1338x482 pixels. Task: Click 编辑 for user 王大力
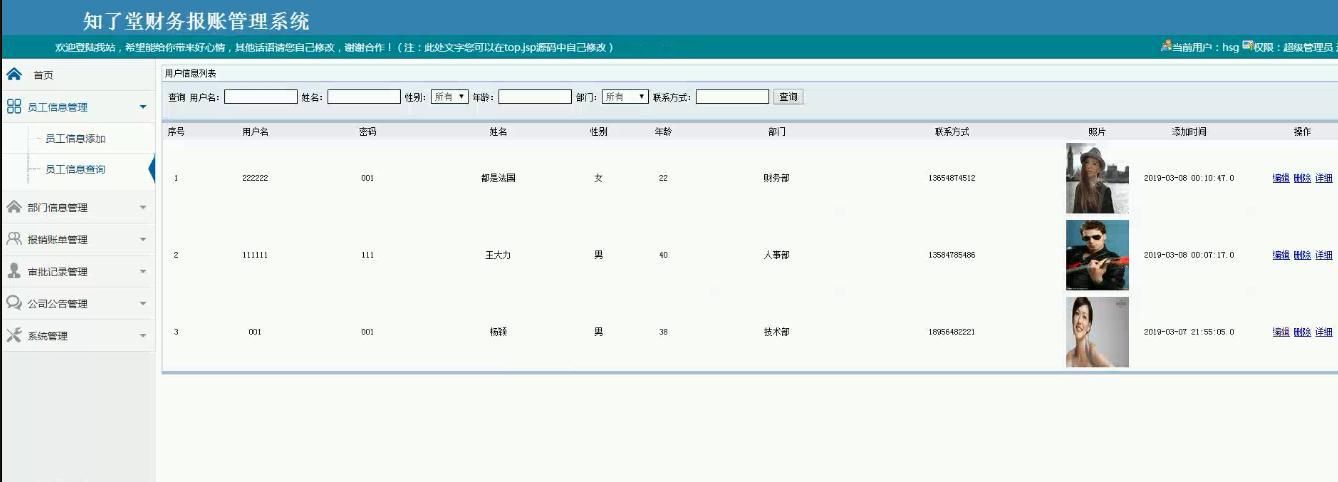[x=1280, y=255]
